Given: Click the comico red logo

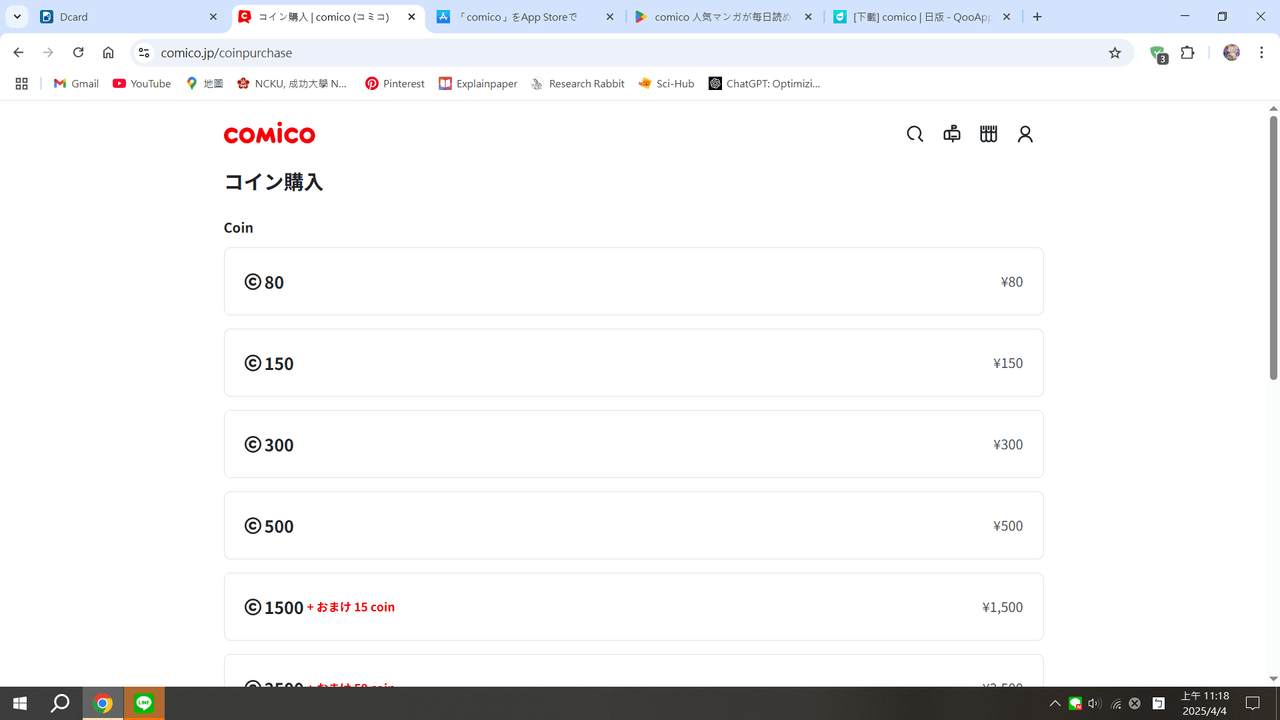Looking at the screenshot, I should pos(269,134).
